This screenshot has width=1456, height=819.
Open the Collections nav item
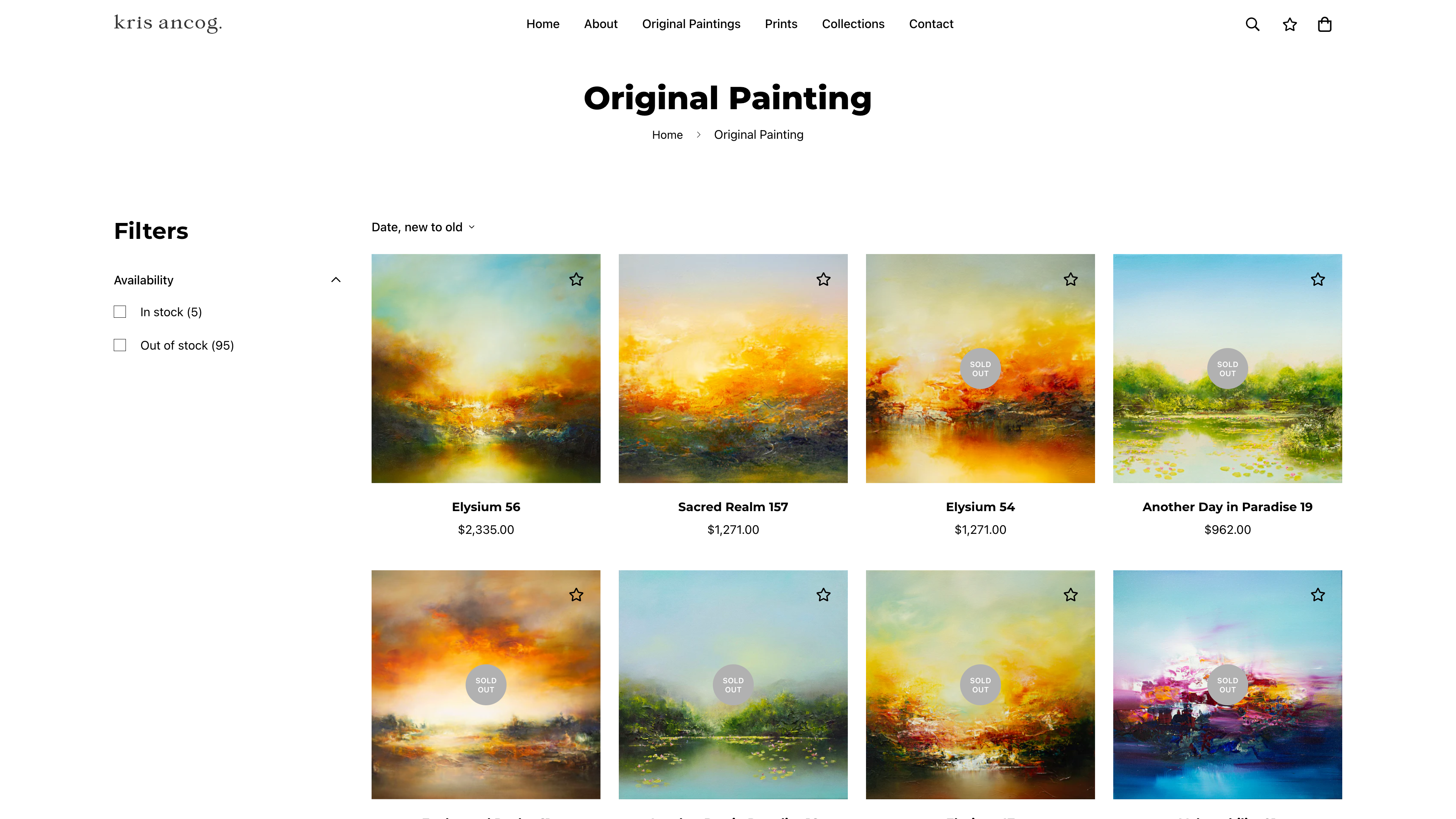(x=852, y=24)
